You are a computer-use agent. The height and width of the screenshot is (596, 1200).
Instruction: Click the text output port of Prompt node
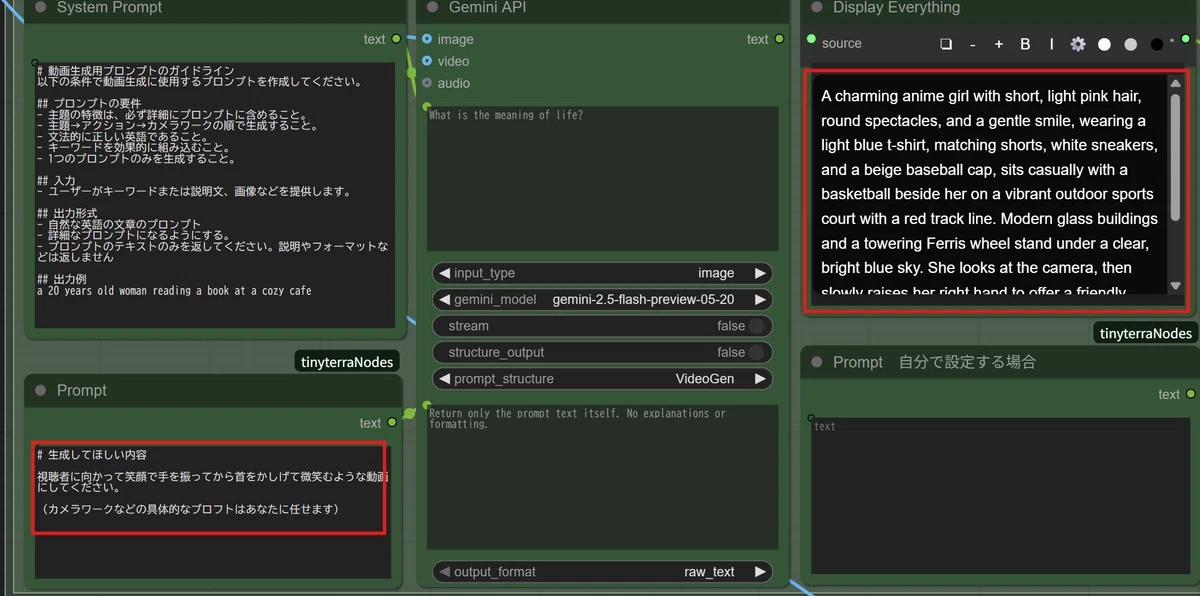click(x=392, y=423)
